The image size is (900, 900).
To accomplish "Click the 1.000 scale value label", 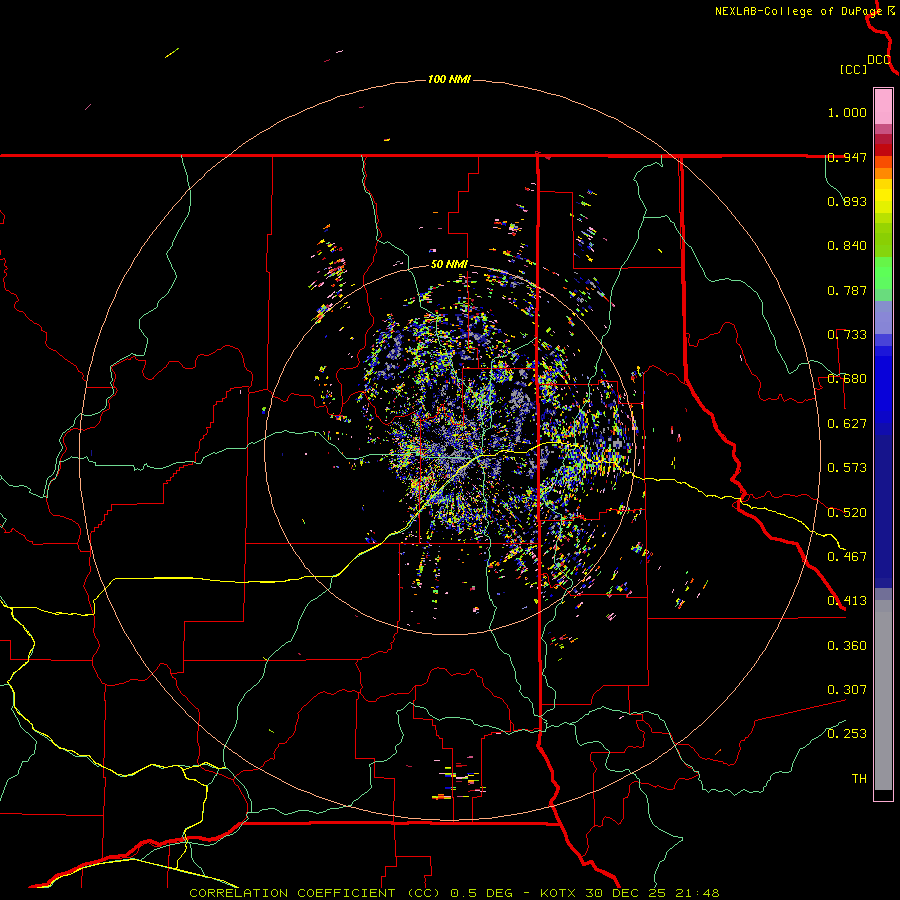I will (x=847, y=113).
